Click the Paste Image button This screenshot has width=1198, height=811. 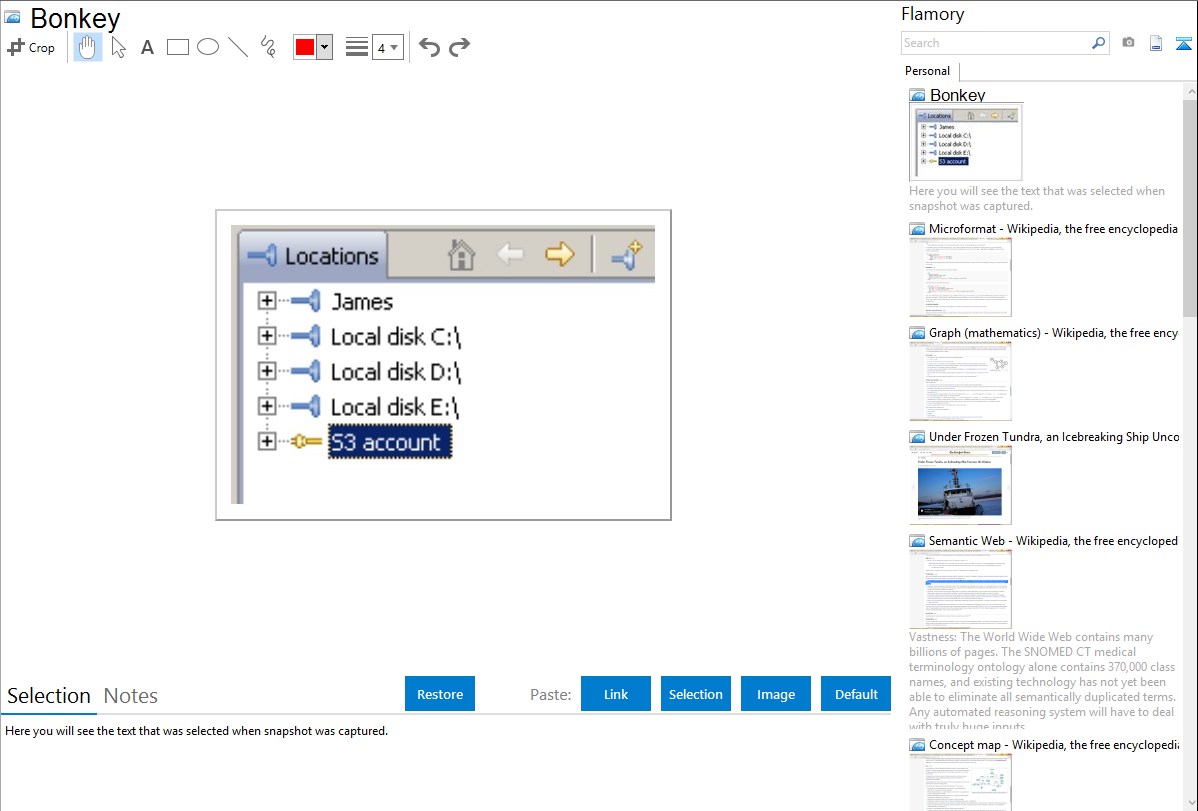point(775,694)
